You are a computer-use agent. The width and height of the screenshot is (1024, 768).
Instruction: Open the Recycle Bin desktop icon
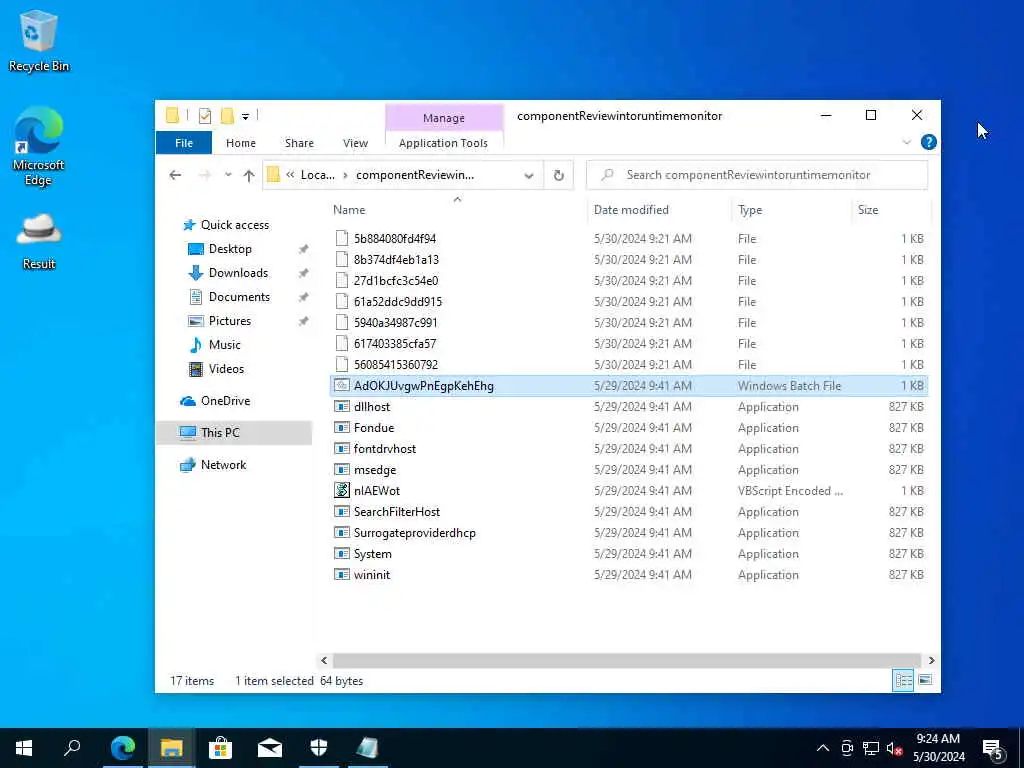tap(39, 40)
